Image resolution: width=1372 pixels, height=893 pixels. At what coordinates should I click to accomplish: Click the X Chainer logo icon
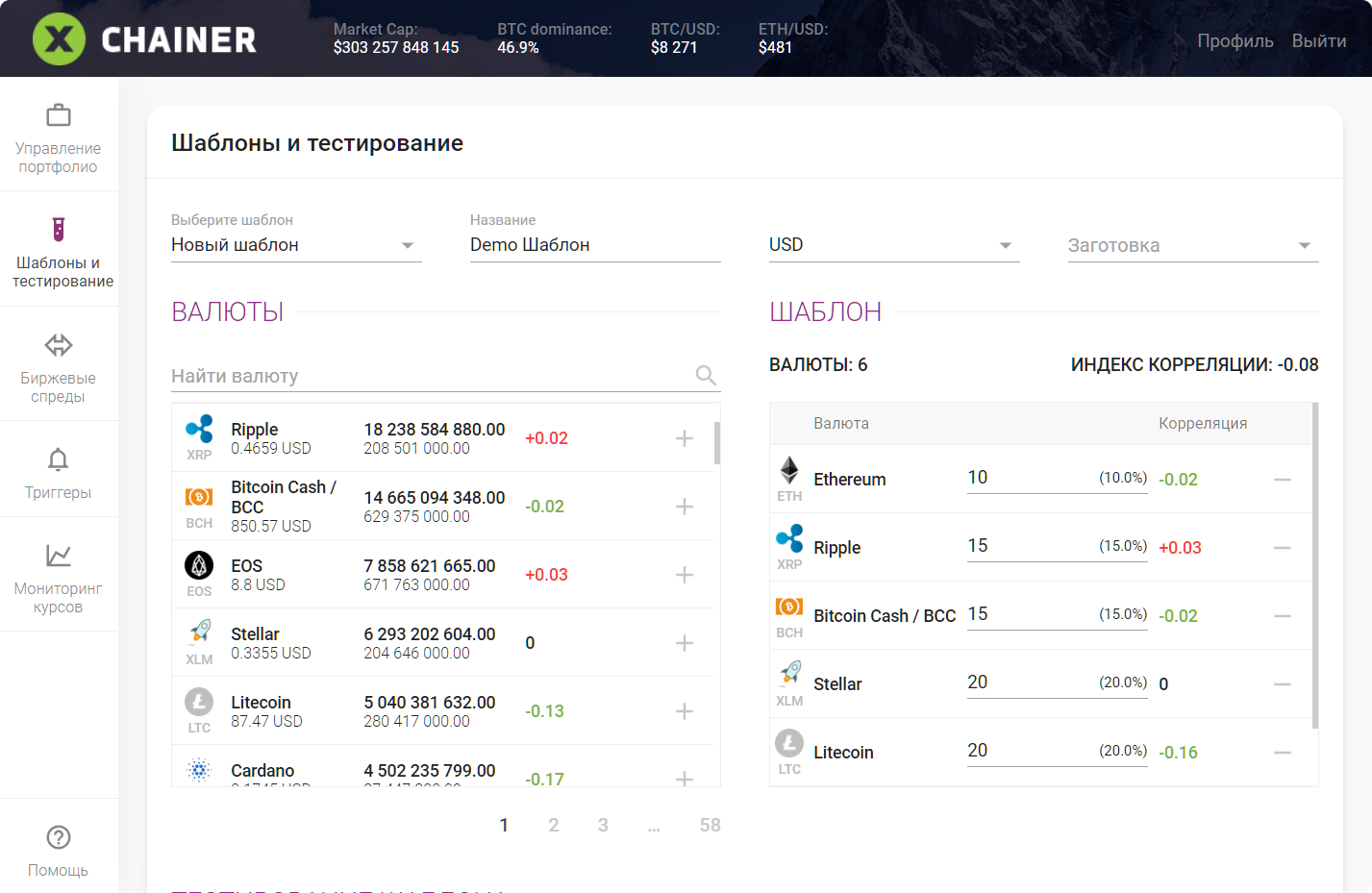[59, 39]
